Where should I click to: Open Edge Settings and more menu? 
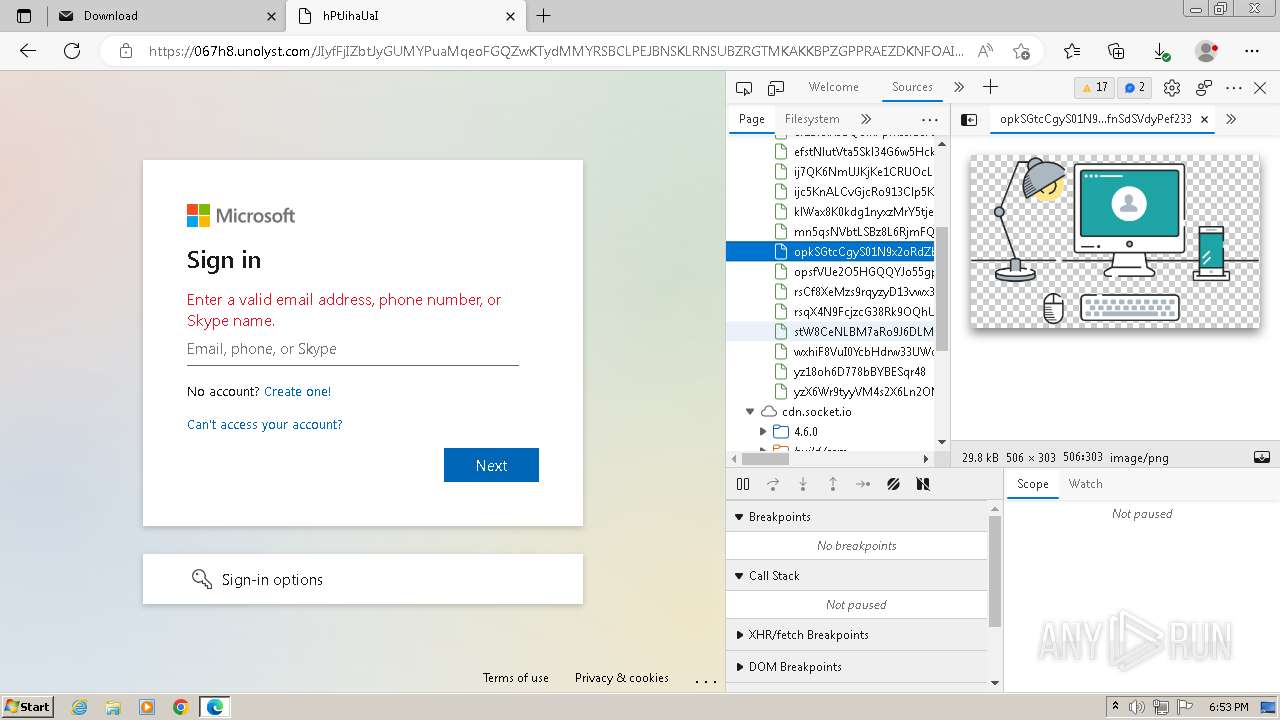point(1252,51)
